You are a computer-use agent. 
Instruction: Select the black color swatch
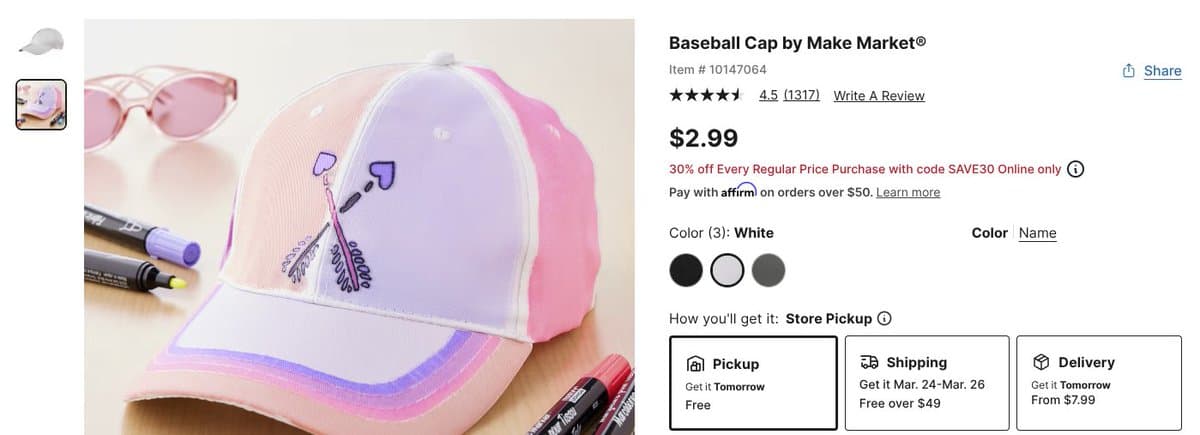click(x=686, y=270)
